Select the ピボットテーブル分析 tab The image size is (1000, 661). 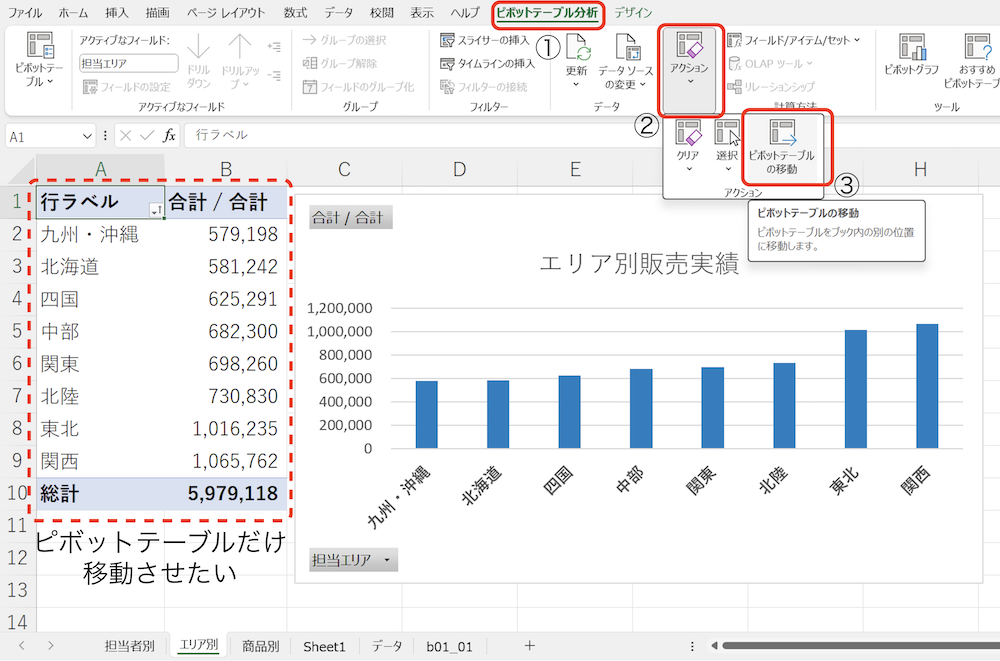548,12
